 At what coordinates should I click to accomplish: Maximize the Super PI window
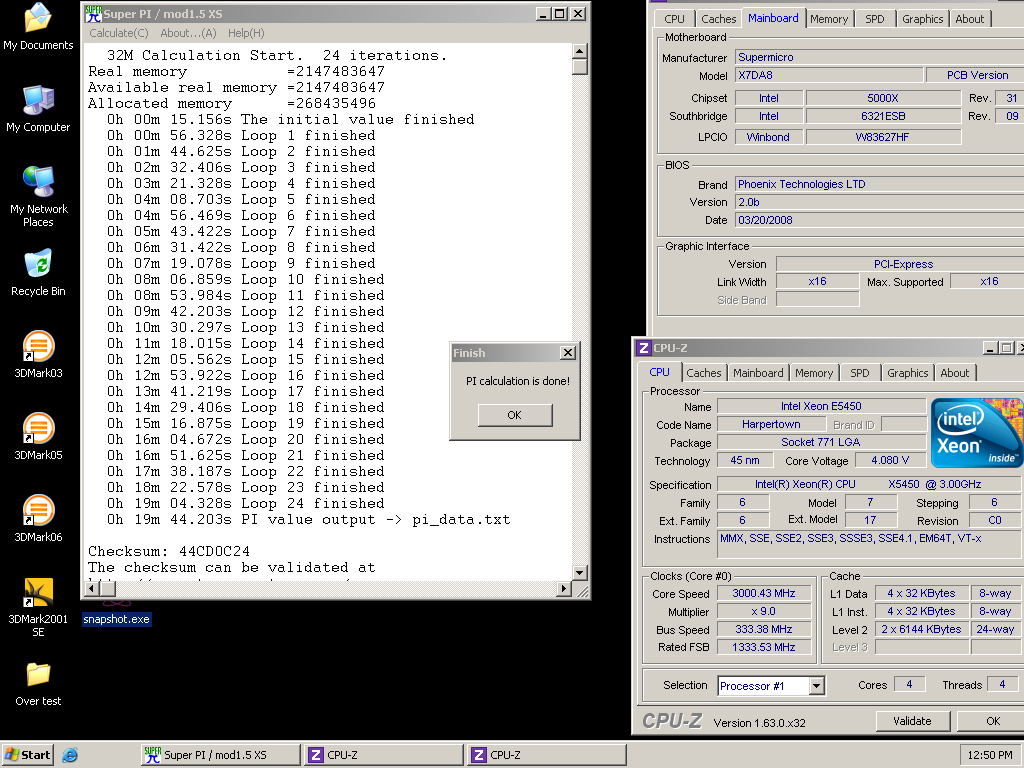coord(560,14)
